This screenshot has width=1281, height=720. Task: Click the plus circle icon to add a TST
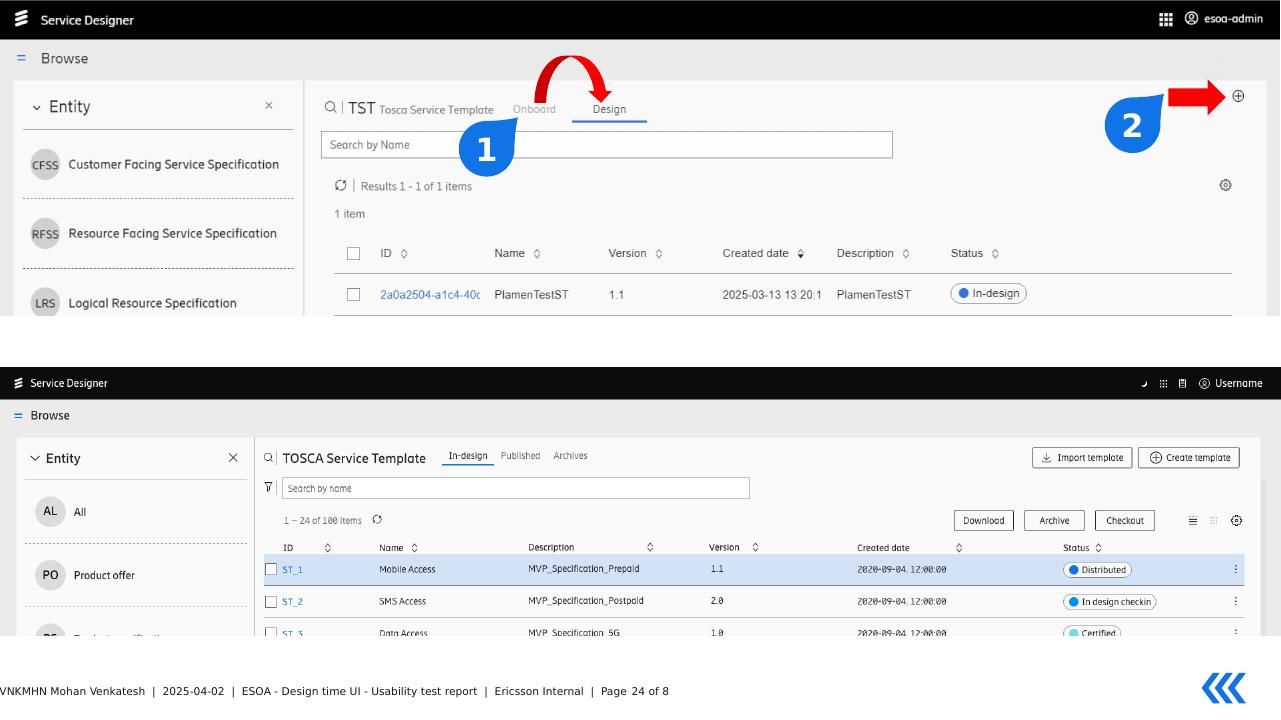click(1238, 96)
